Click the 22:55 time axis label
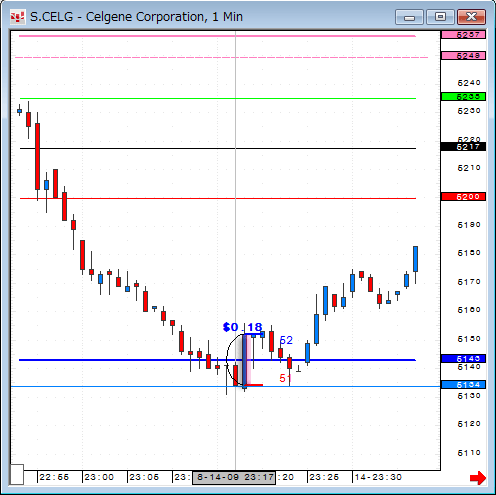The width and height of the screenshot is (496, 495). [54, 477]
